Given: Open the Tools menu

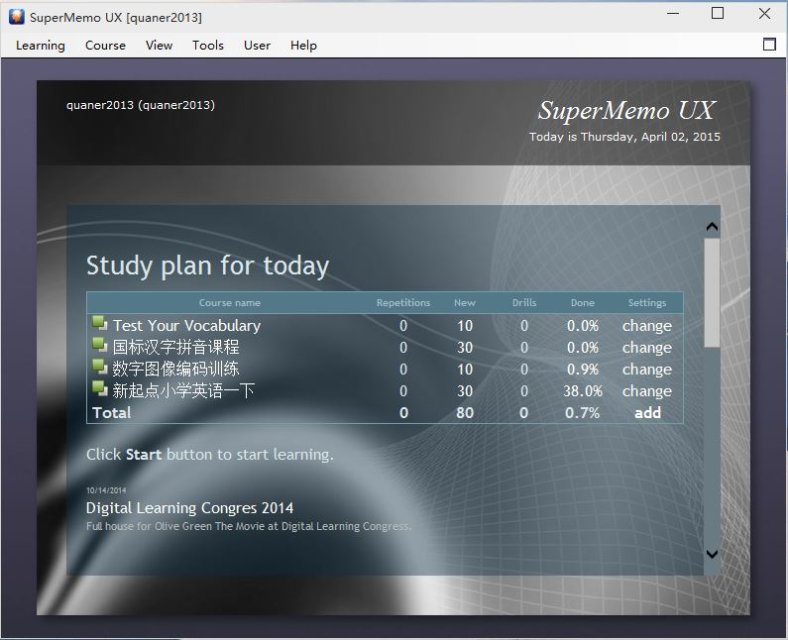Looking at the screenshot, I should coord(208,45).
